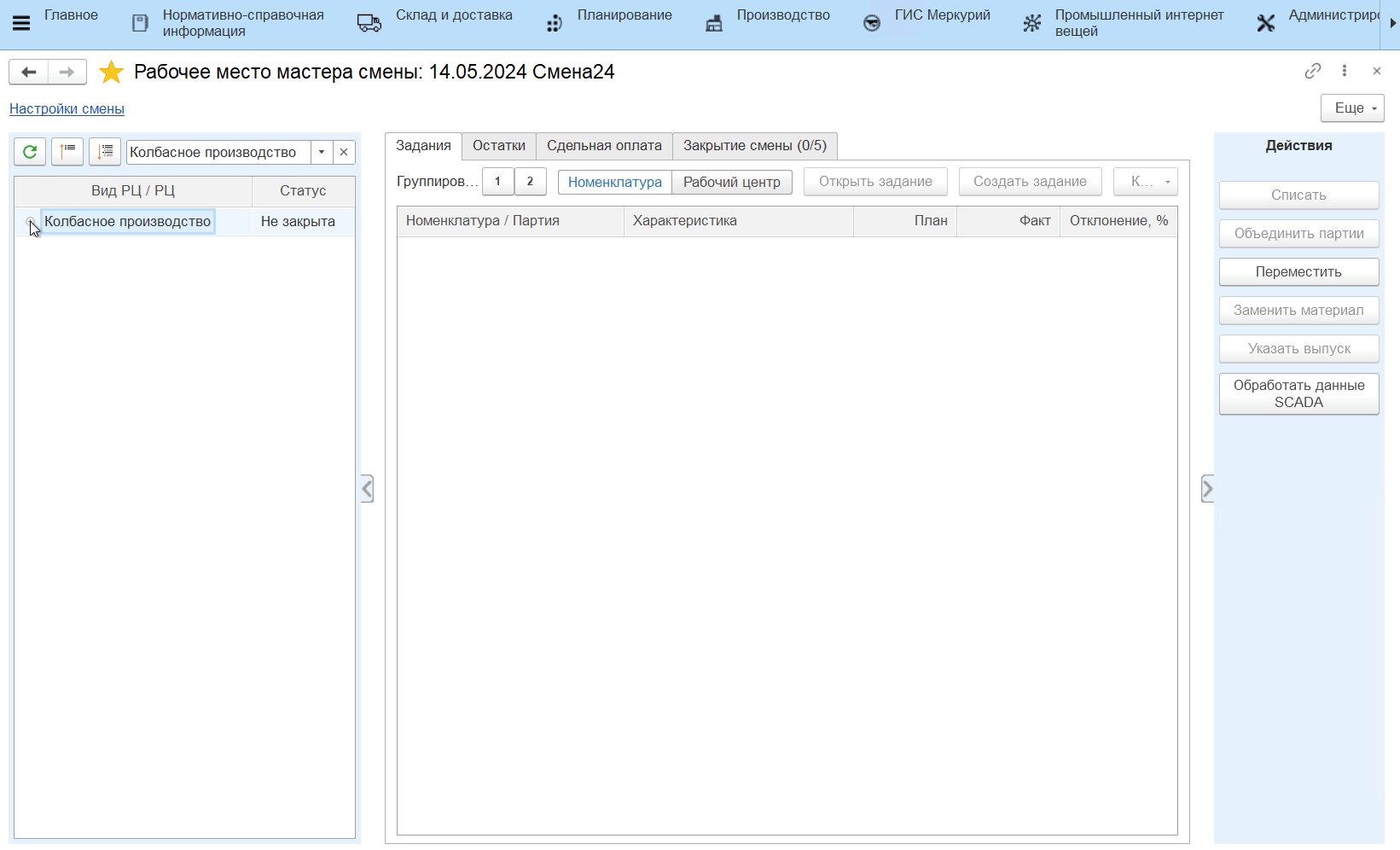Set grouping level to 2
1400x850 pixels.
pyautogui.click(x=530, y=182)
